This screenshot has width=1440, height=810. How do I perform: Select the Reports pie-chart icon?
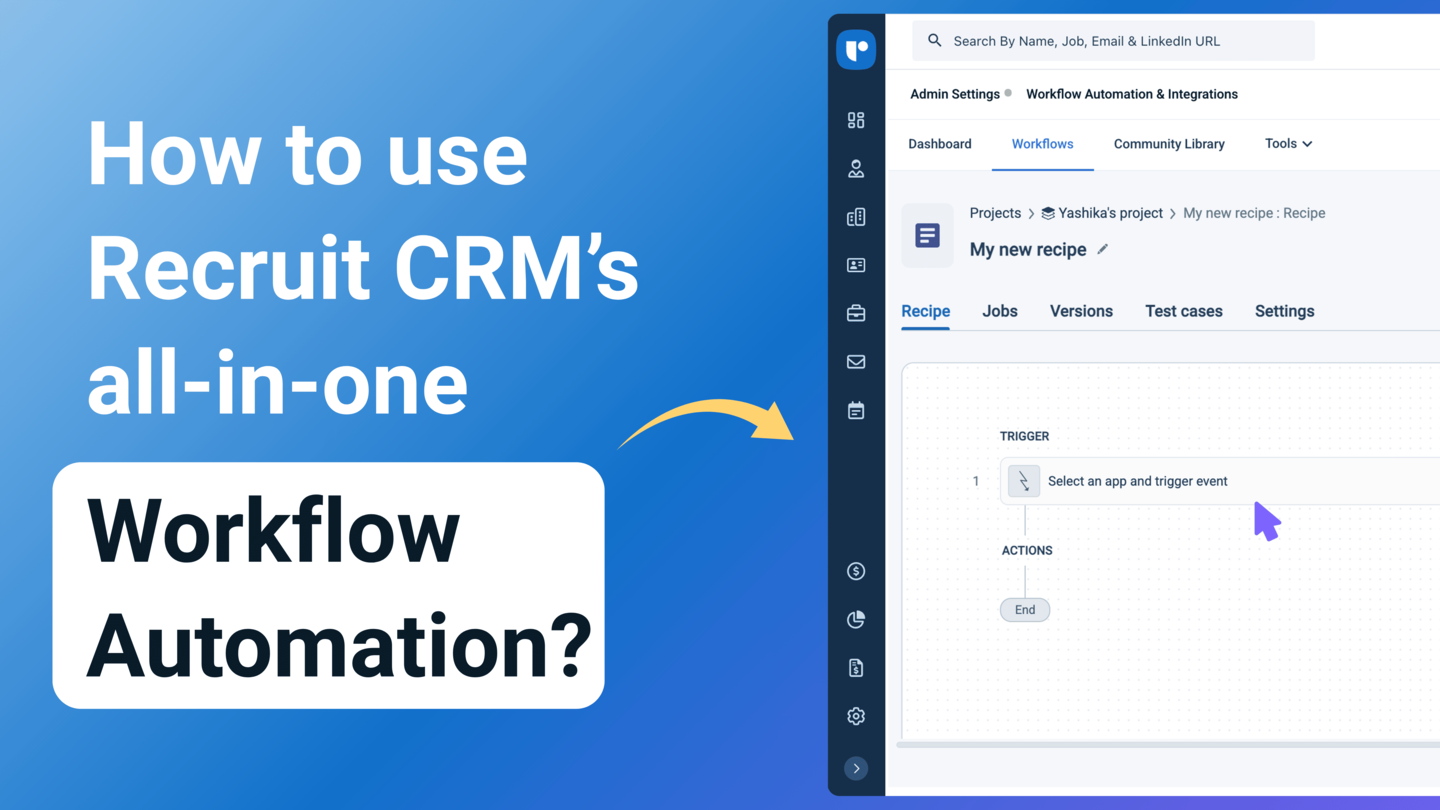(x=856, y=619)
